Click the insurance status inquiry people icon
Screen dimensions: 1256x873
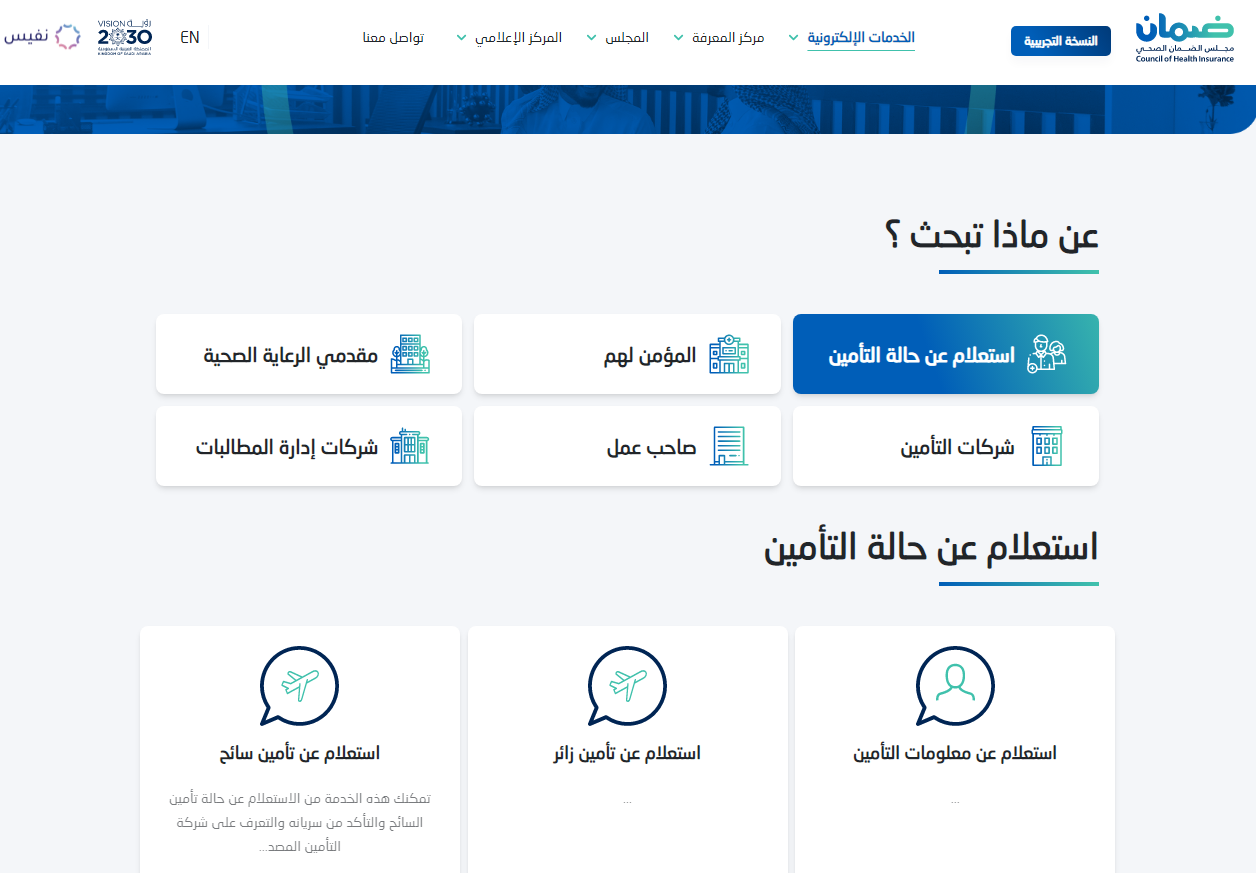[x=1047, y=355]
